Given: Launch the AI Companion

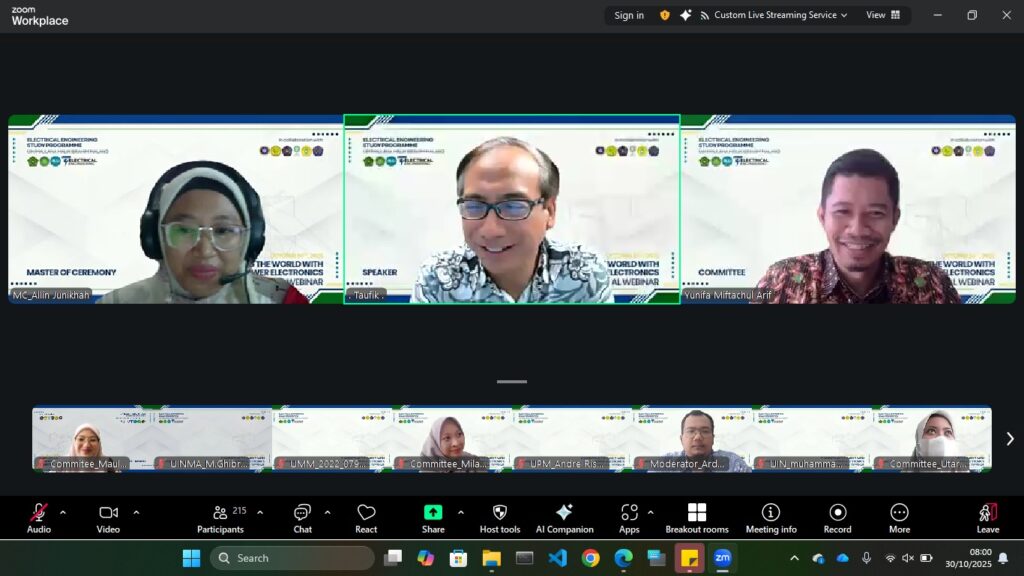Looking at the screenshot, I should (564, 517).
